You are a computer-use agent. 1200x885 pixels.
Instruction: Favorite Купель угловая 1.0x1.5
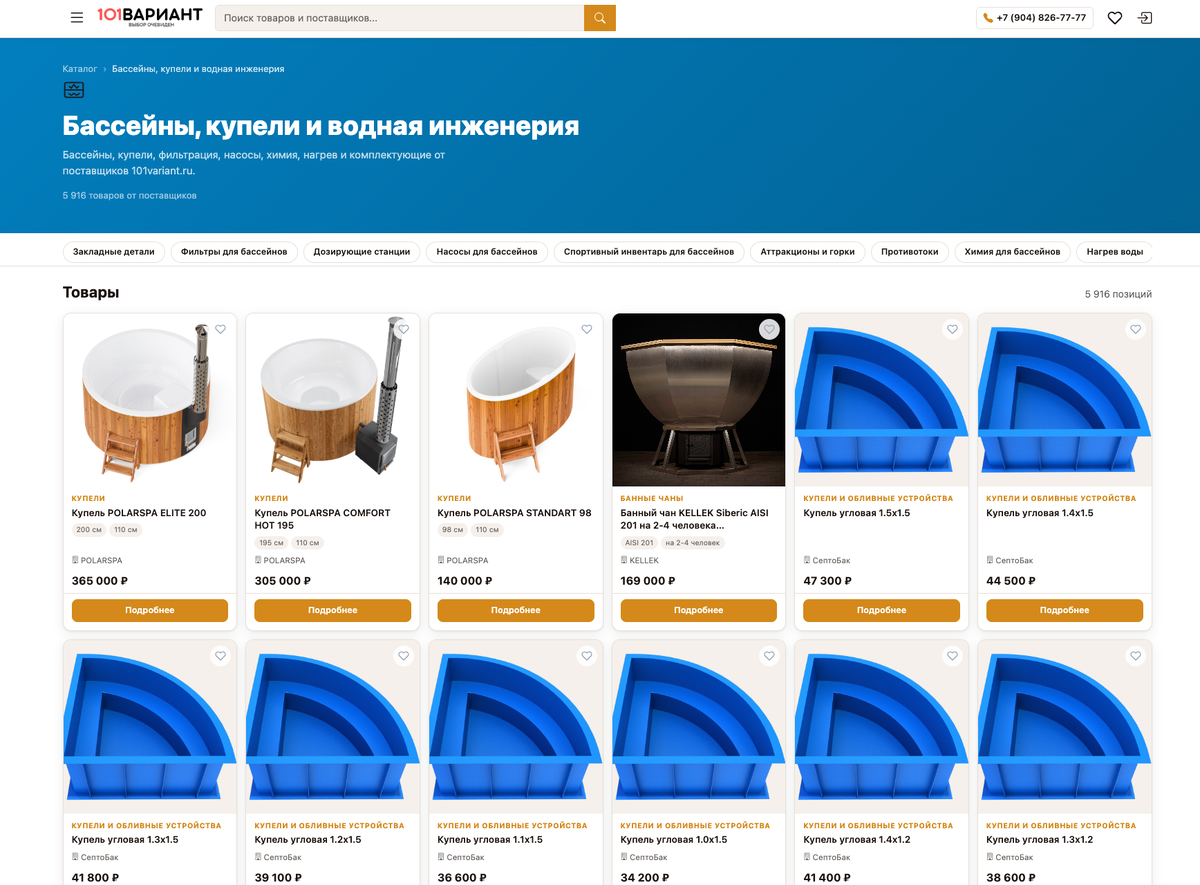769,656
